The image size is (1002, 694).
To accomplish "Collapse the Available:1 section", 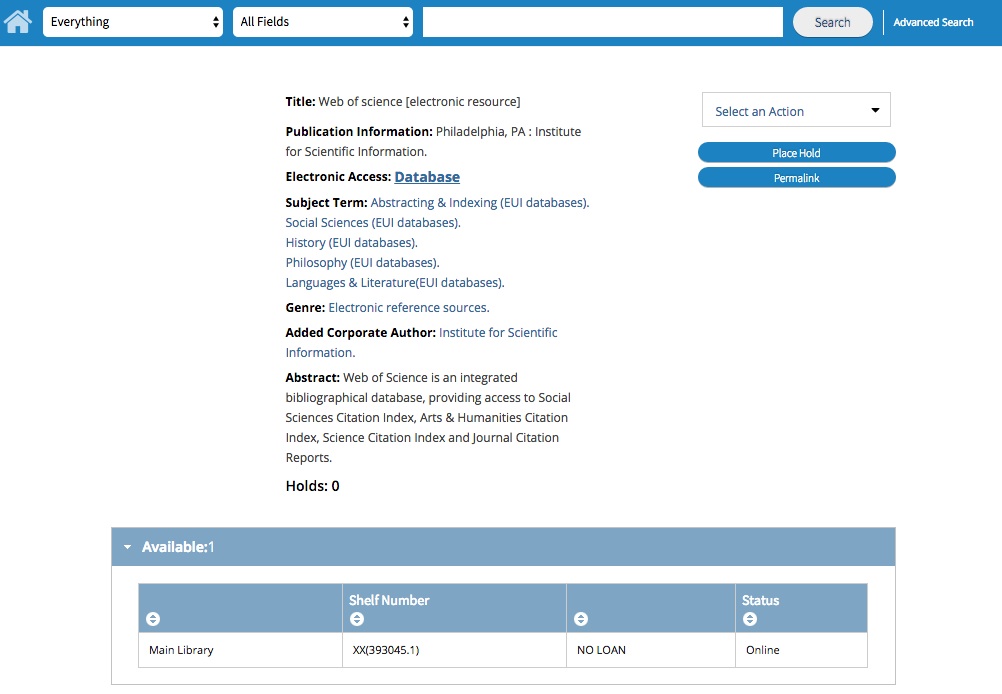I will point(127,547).
